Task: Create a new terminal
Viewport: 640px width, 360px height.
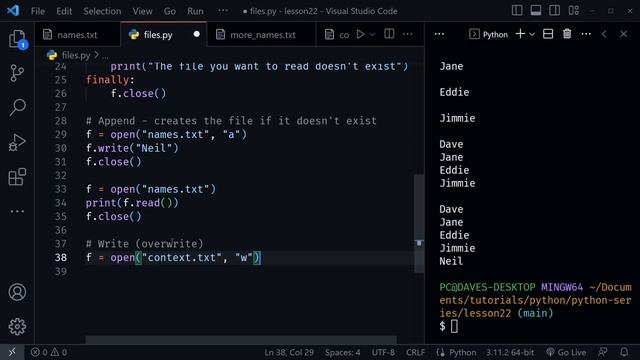Action: pos(520,34)
